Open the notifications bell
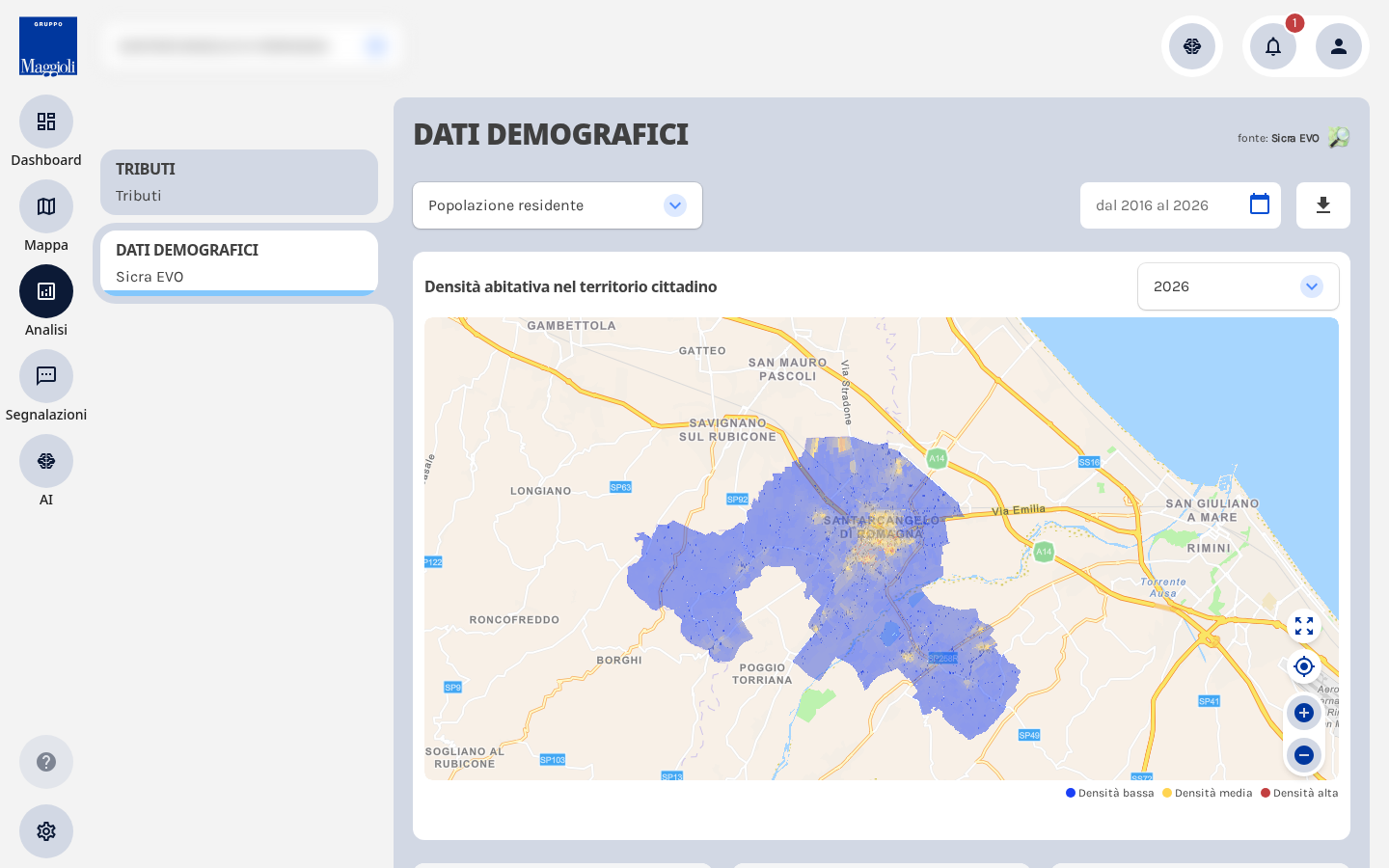1389x868 pixels. [x=1273, y=46]
